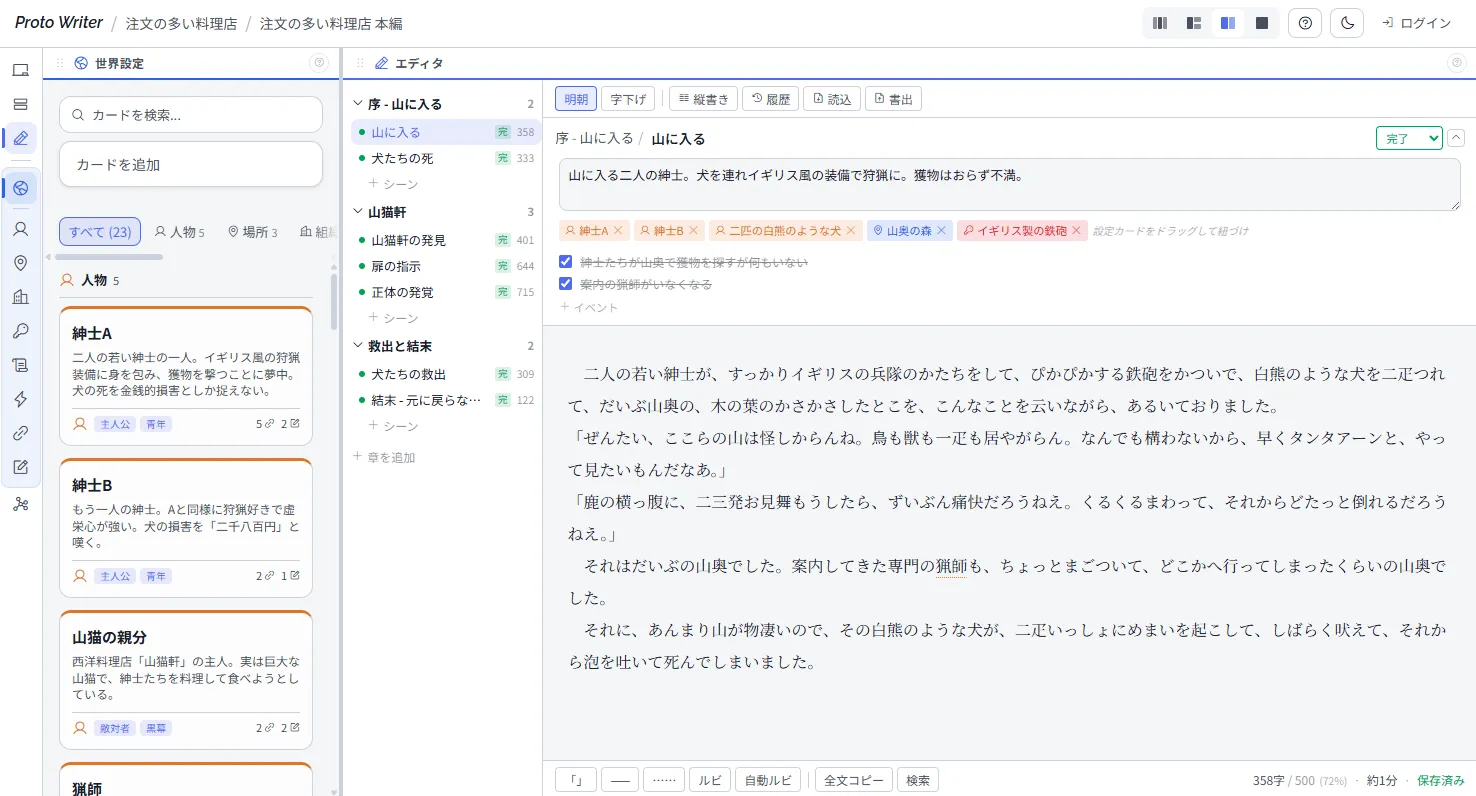Image resolution: width=1476 pixels, height=796 pixels.
Task: Collapse the 序 - 山に入る chapter
Action: [359, 103]
